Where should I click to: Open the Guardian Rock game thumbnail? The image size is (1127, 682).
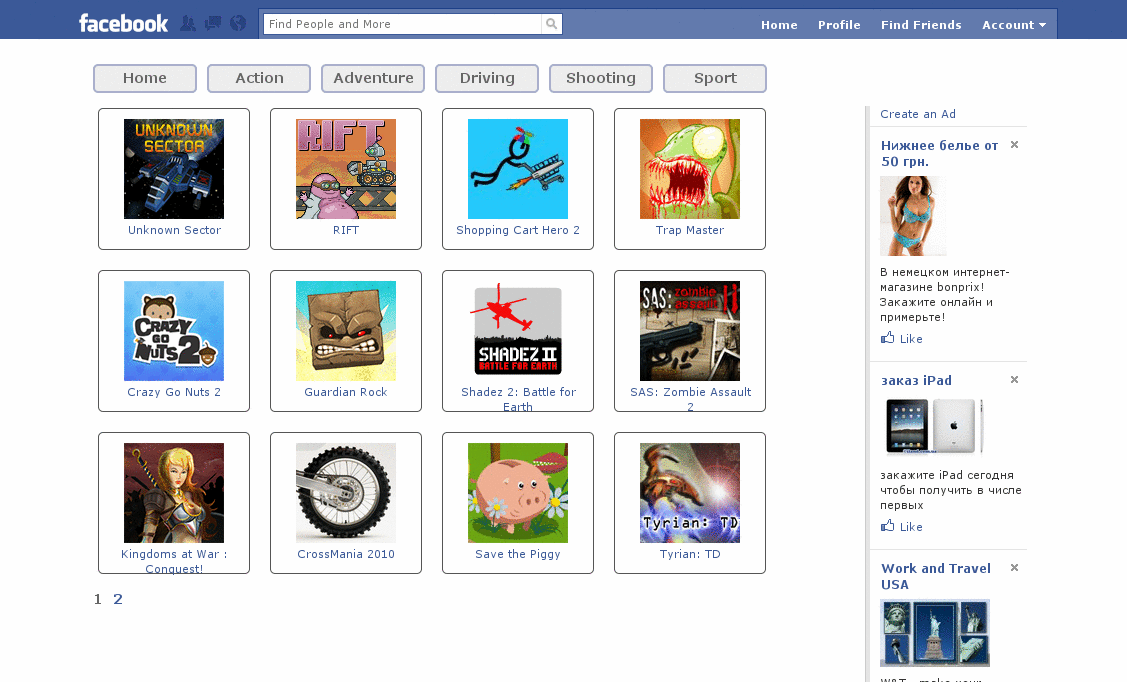click(346, 331)
